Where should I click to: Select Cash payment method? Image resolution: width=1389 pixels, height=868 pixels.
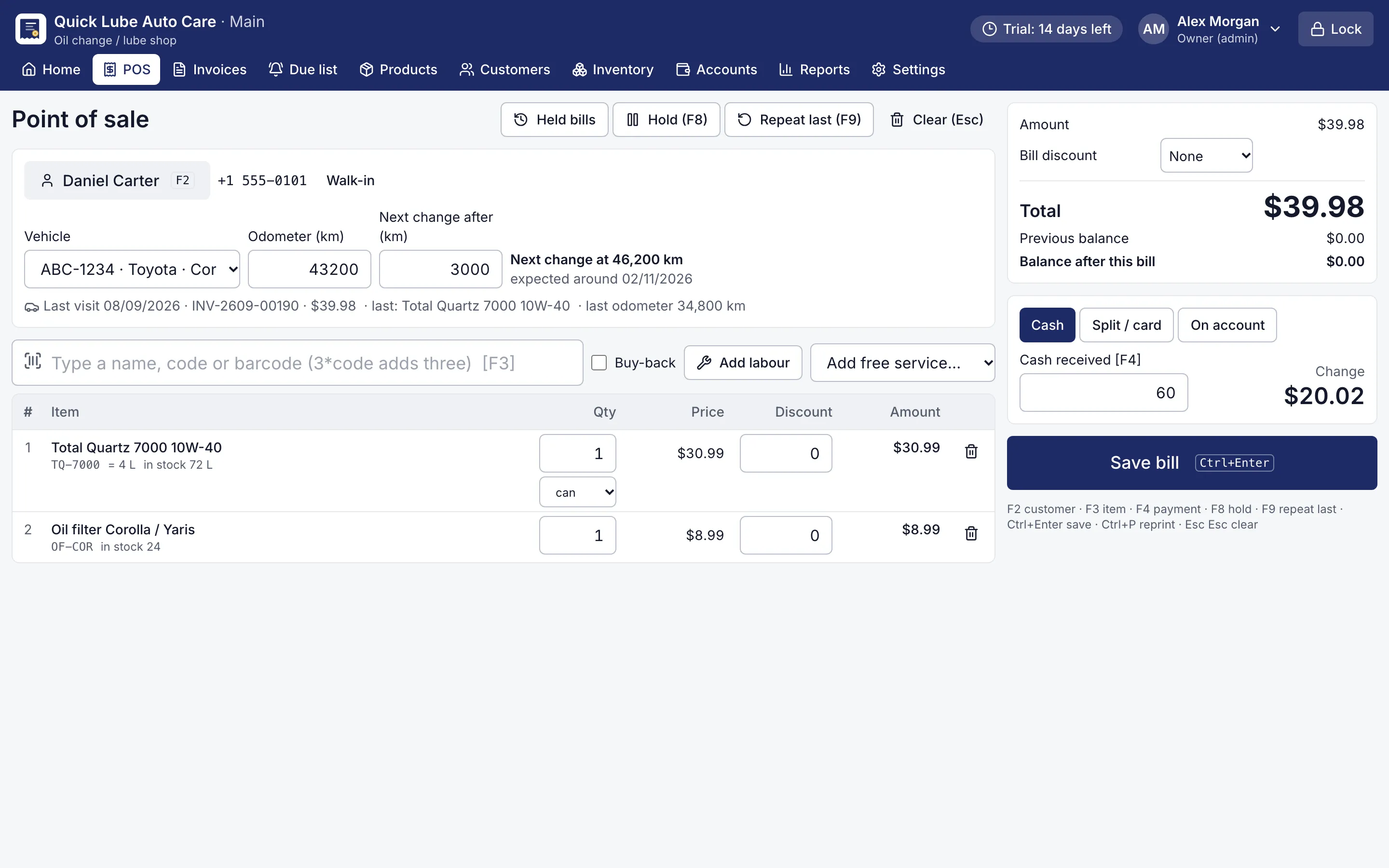pos(1047,325)
